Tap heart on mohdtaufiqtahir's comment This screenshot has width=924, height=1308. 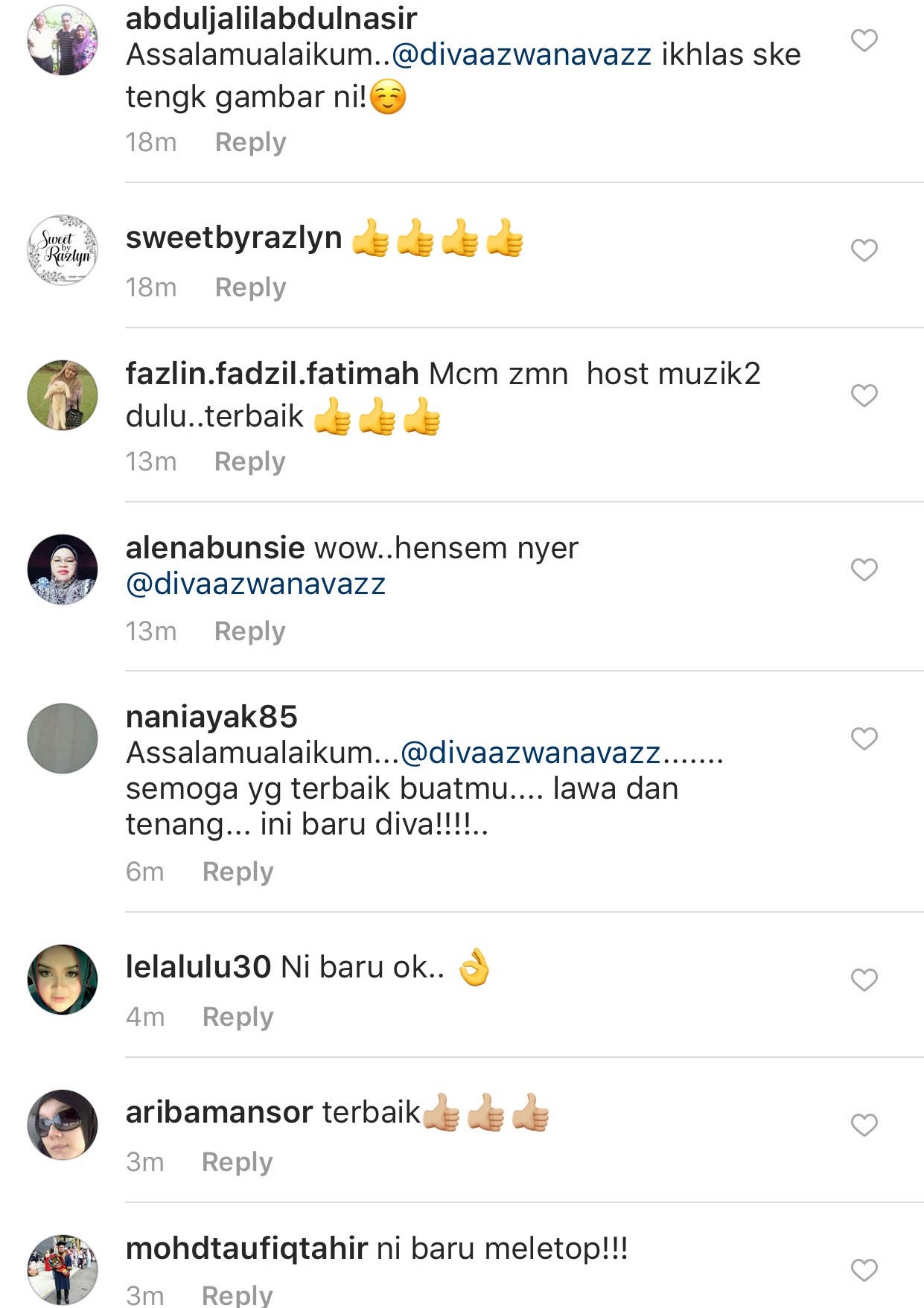[x=864, y=1270]
